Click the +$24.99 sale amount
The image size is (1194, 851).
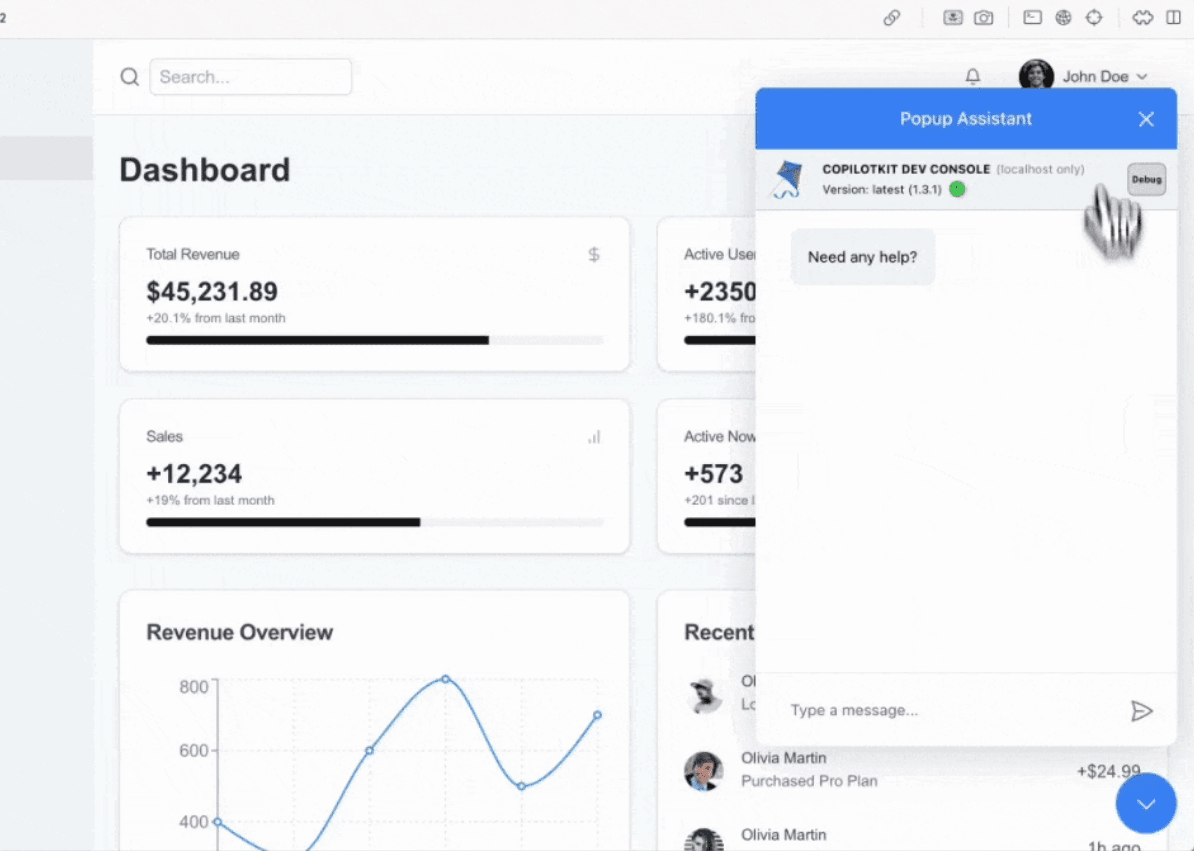point(1108,771)
